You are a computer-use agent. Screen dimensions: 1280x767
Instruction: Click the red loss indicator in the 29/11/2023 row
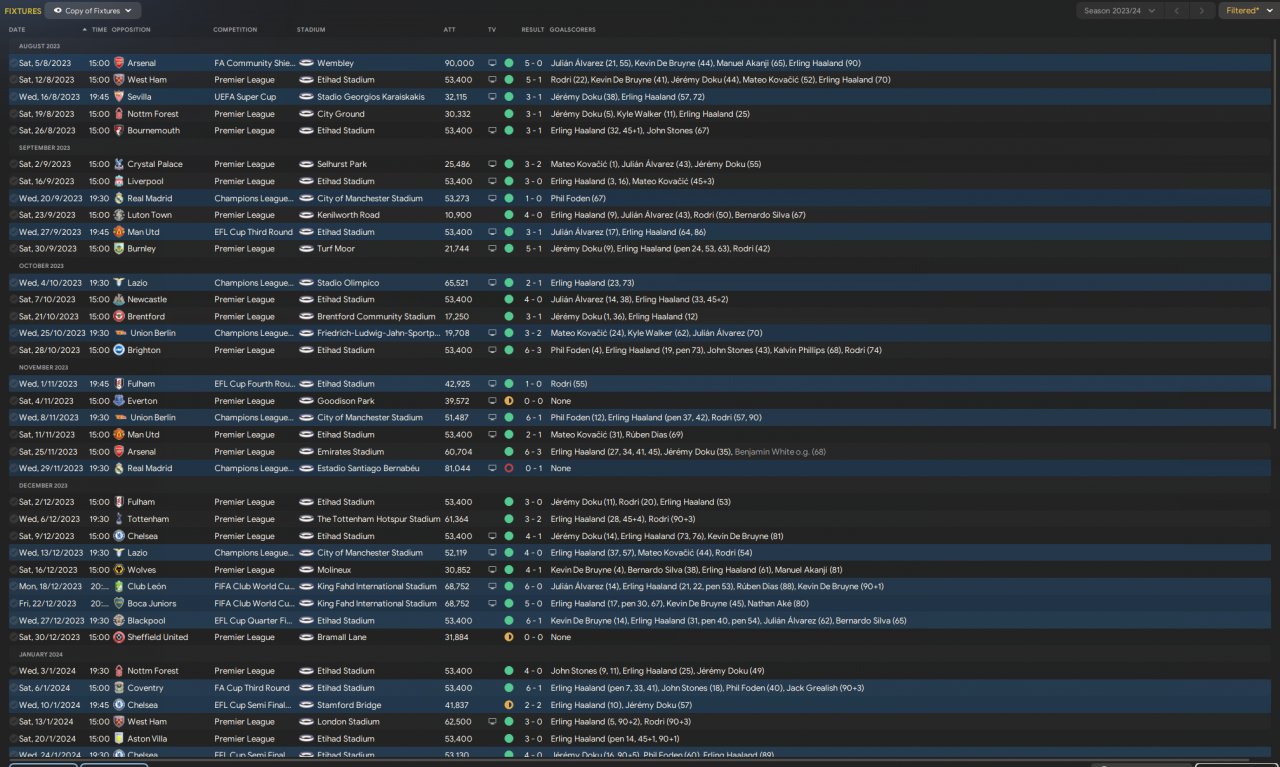[x=509, y=468]
